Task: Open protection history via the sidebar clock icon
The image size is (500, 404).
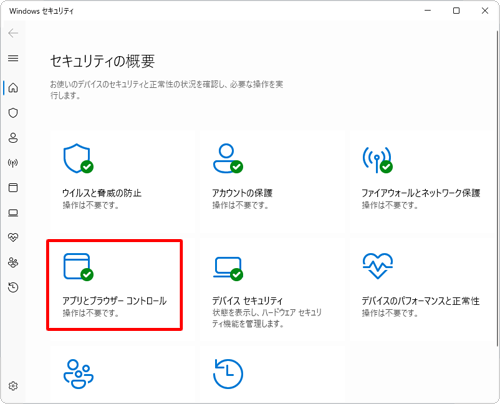Action: pyautogui.click(x=13, y=287)
